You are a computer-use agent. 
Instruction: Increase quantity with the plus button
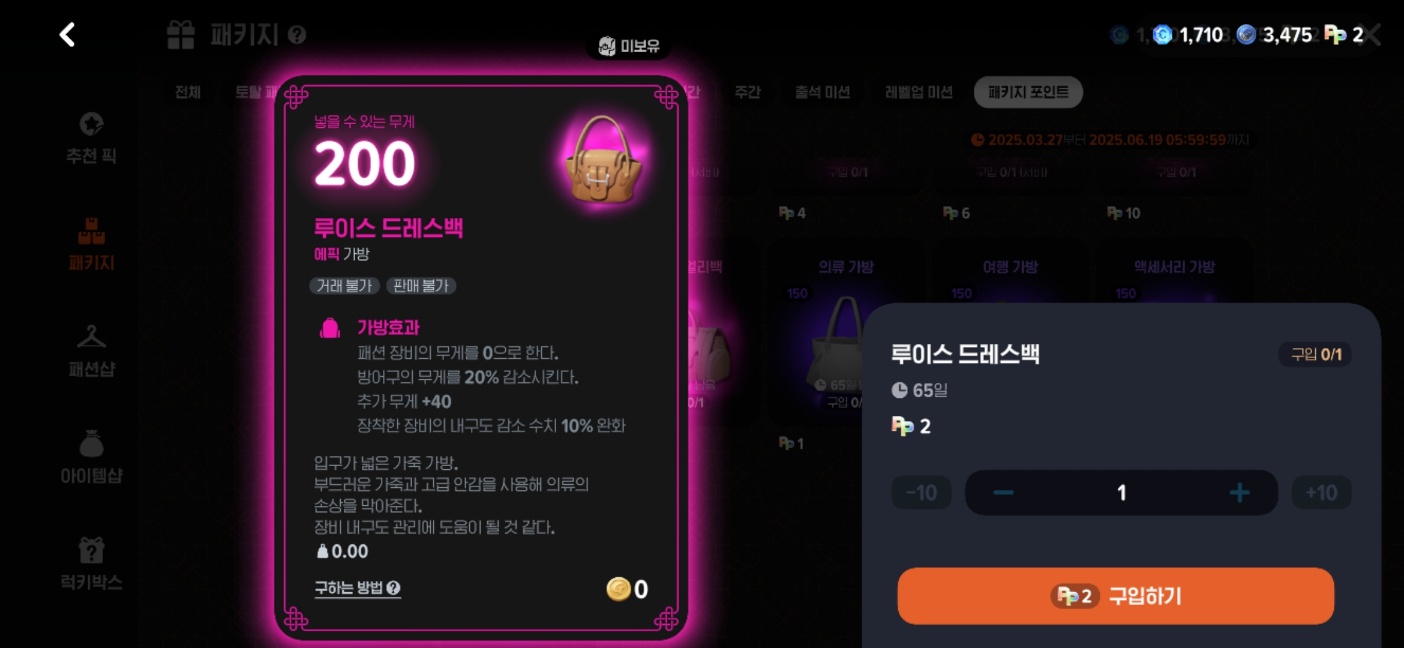point(1239,492)
